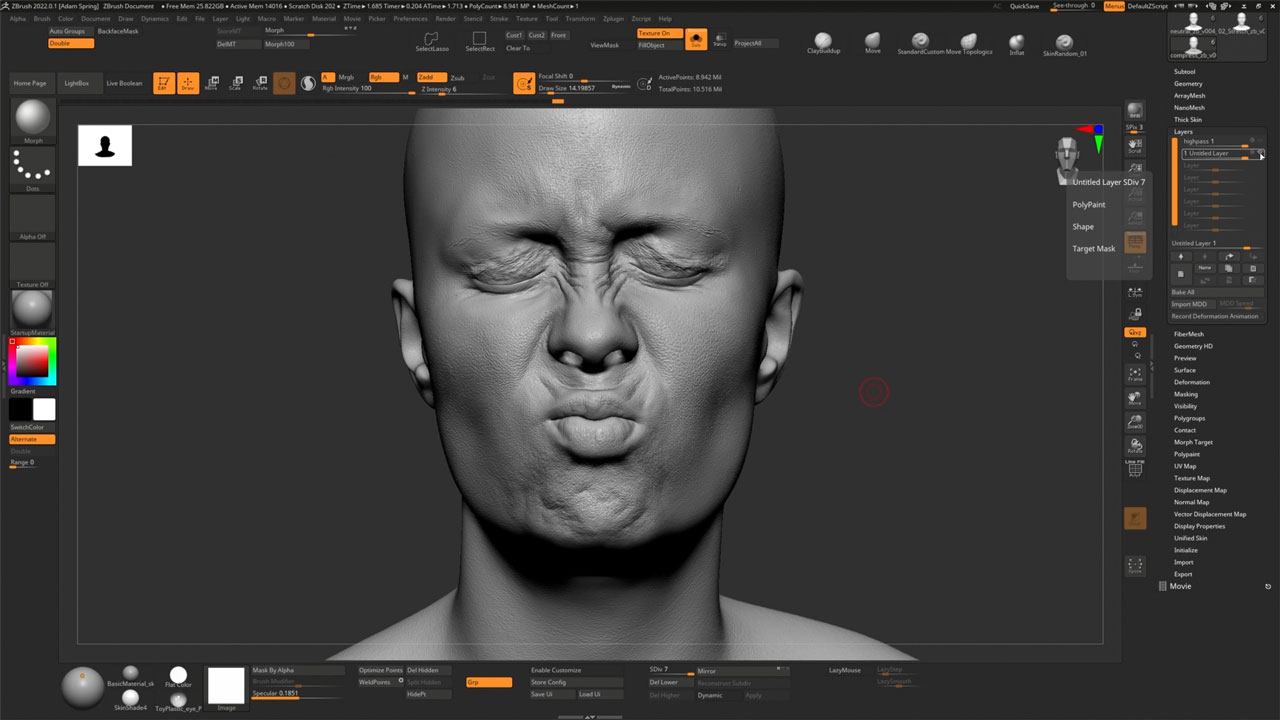Expand the Geometry section
Image resolution: width=1280 pixels, height=720 pixels.
pos(1187,84)
